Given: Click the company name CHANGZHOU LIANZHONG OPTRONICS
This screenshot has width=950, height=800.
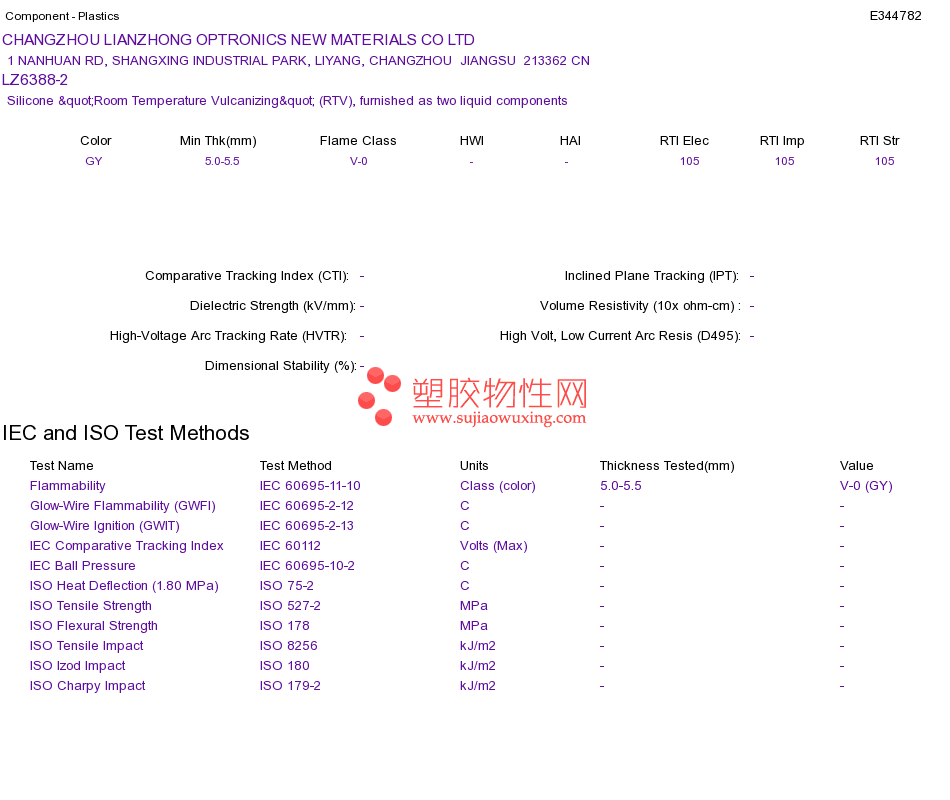Looking at the screenshot, I should (238, 40).
